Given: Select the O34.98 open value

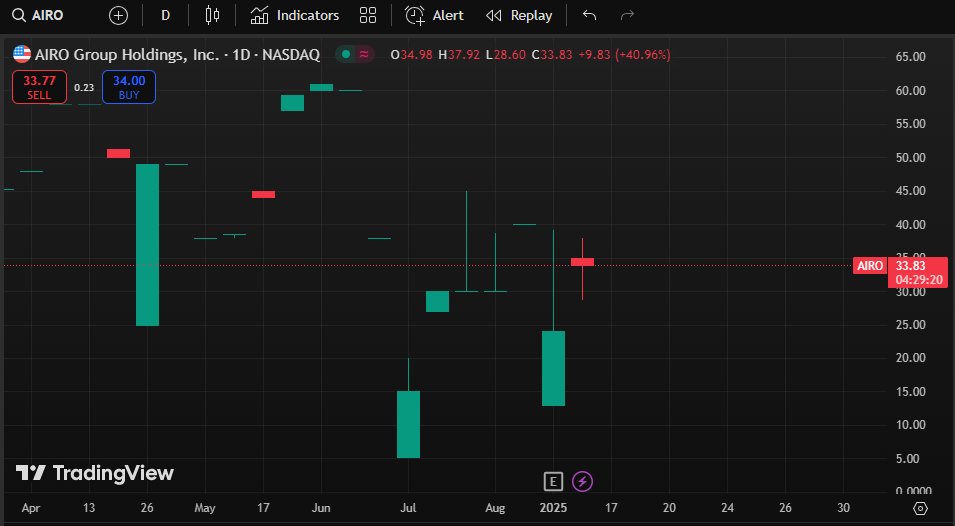Looking at the screenshot, I should 411,55.
